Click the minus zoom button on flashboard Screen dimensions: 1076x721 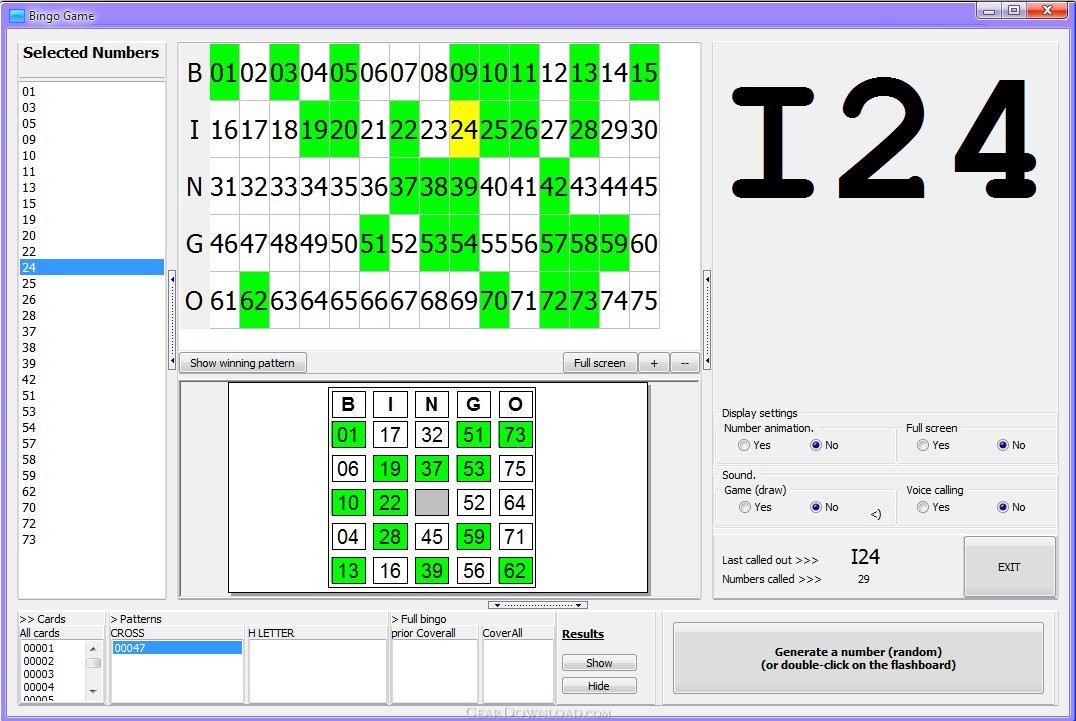point(684,363)
